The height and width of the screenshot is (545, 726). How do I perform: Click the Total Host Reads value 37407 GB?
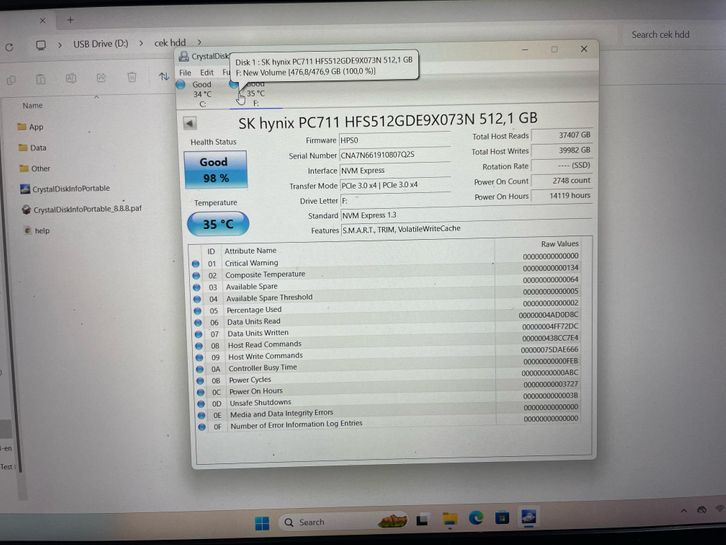[562, 135]
